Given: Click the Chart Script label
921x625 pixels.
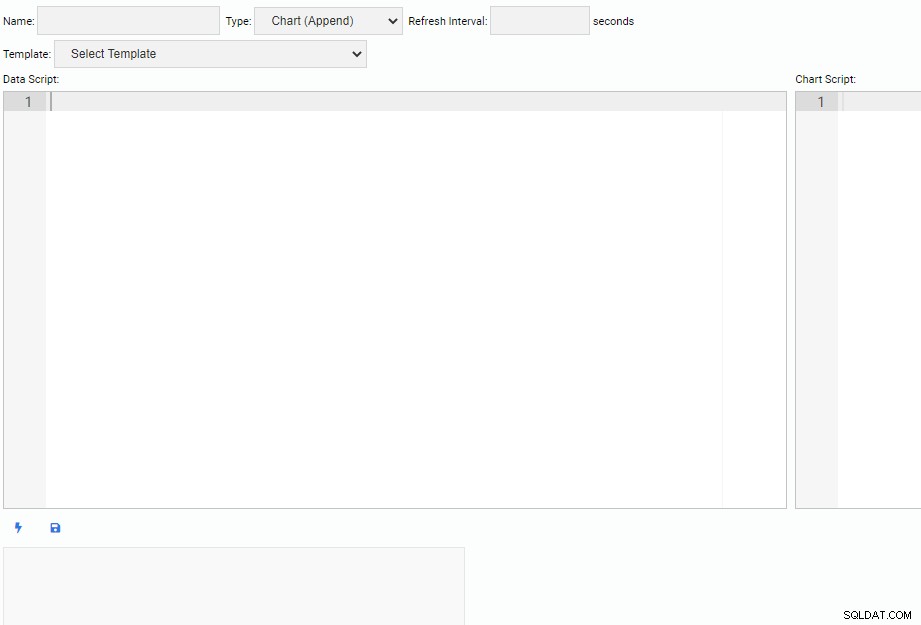Looking at the screenshot, I should [x=825, y=79].
